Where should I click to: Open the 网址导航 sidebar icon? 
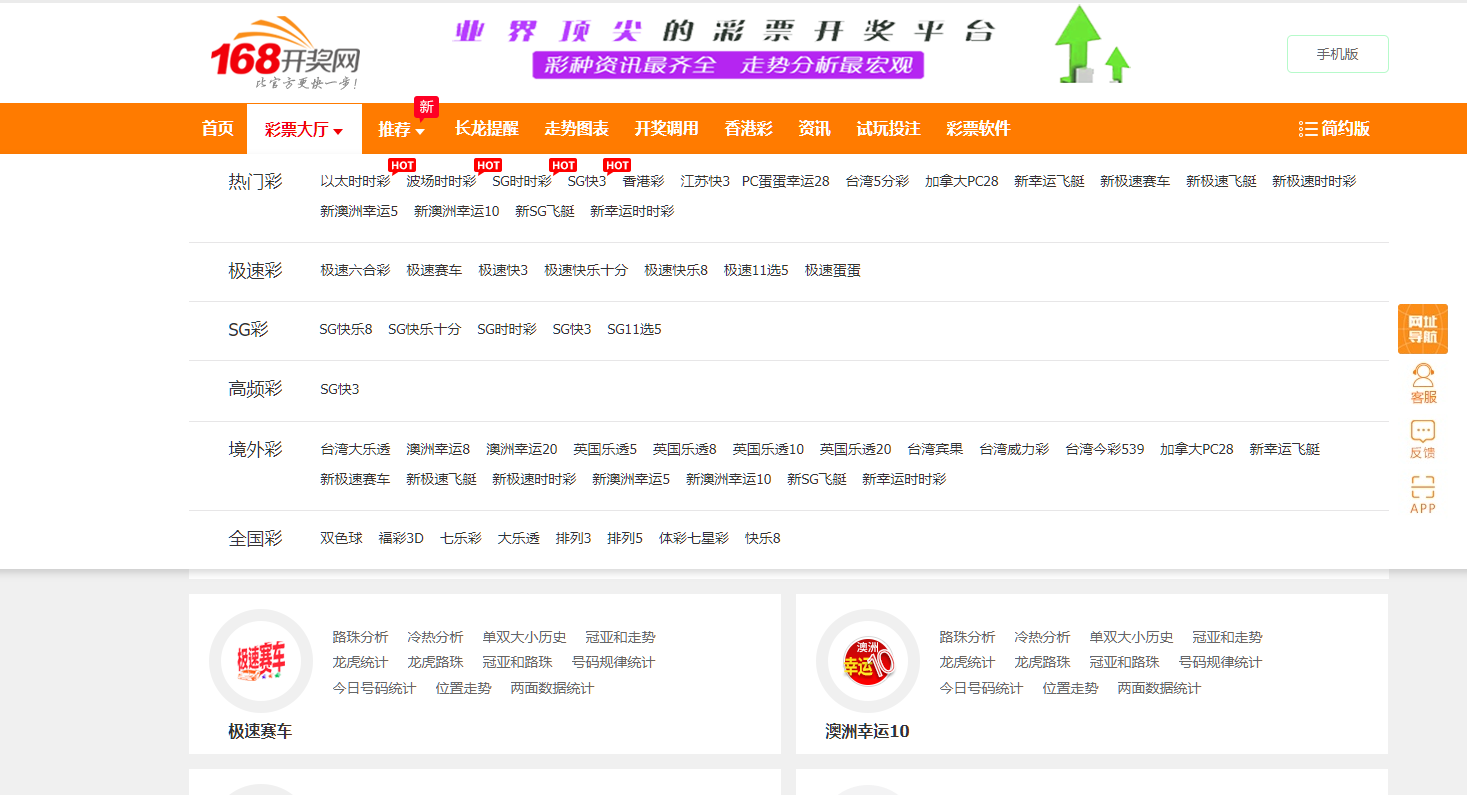[x=1421, y=329]
